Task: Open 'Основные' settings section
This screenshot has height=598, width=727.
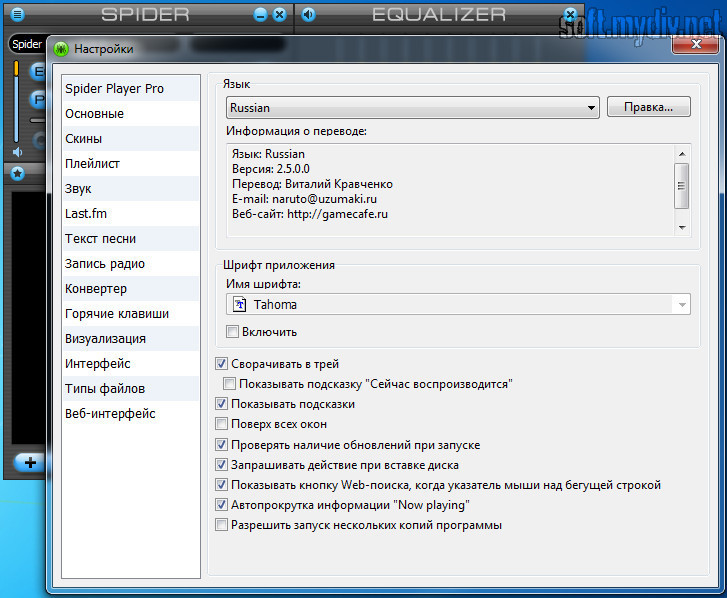Action: pos(131,114)
